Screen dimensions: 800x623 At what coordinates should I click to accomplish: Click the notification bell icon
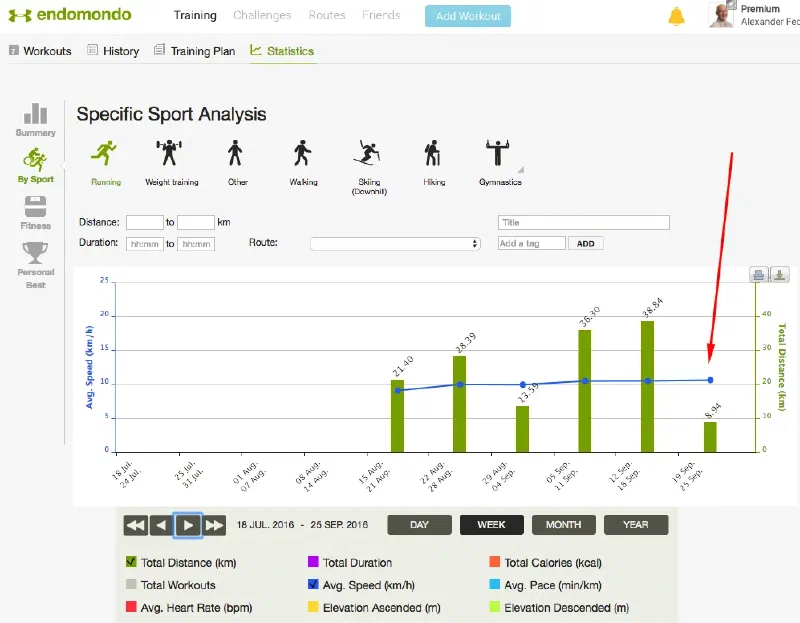pyautogui.click(x=677, y=16)
